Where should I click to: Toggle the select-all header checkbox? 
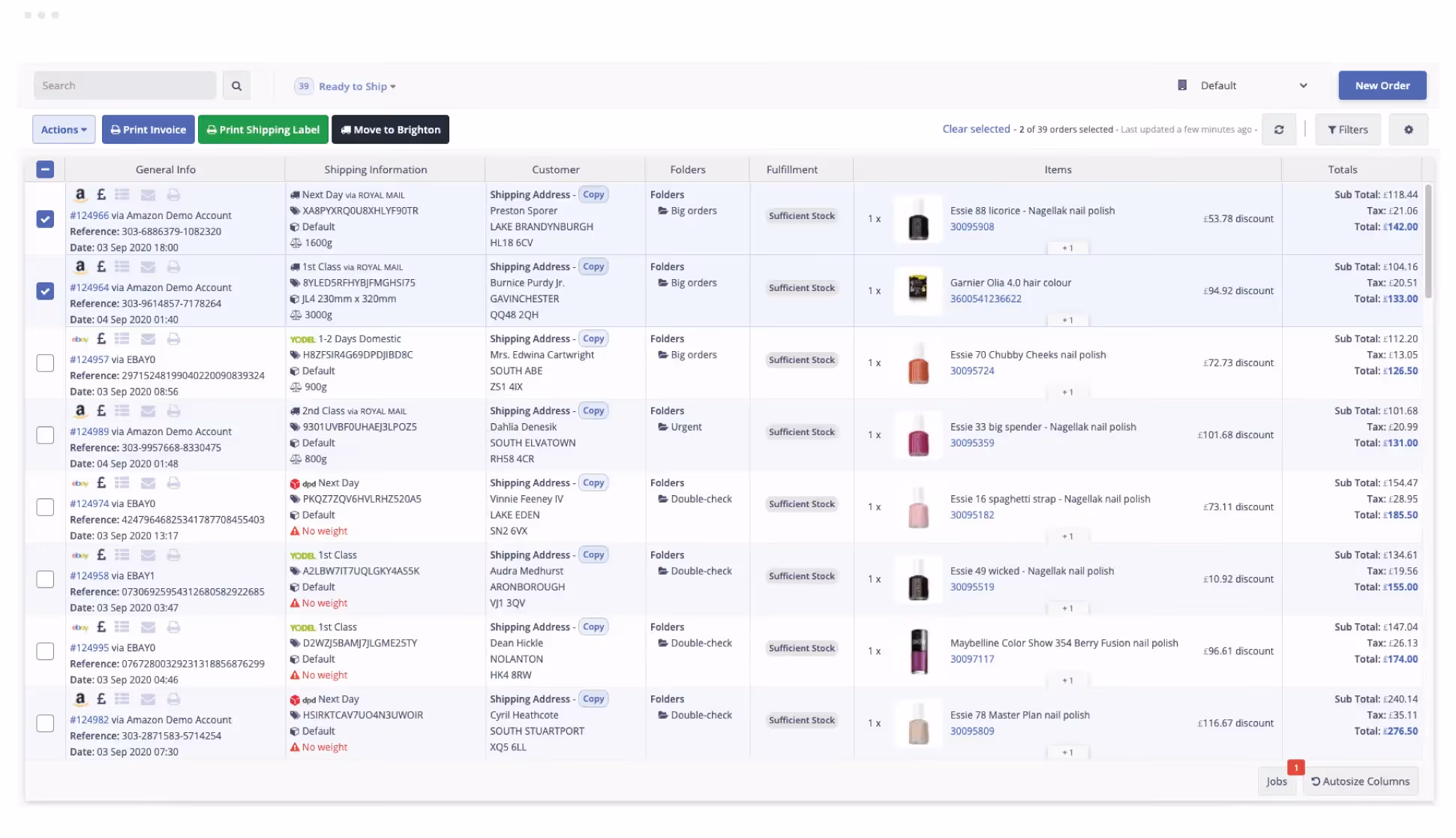click(x=45, y=170)
